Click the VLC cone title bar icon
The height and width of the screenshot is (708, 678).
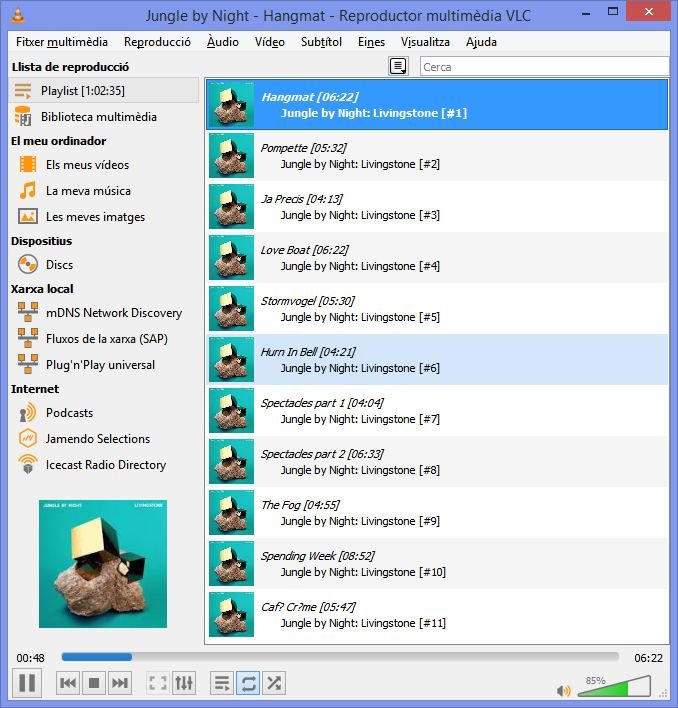click(18, 14)
